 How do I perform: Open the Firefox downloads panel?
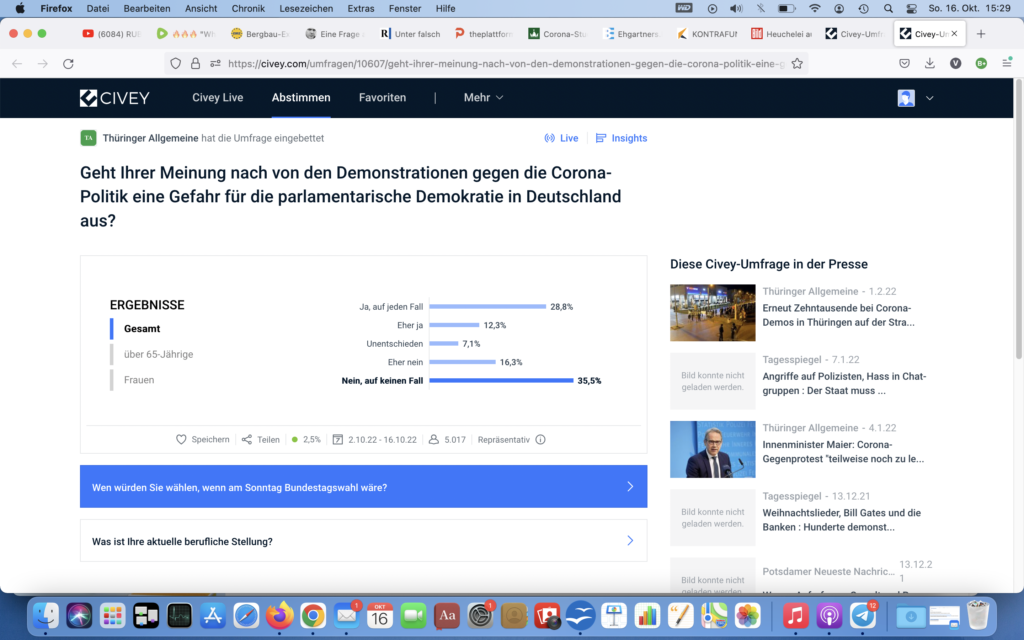930,63
